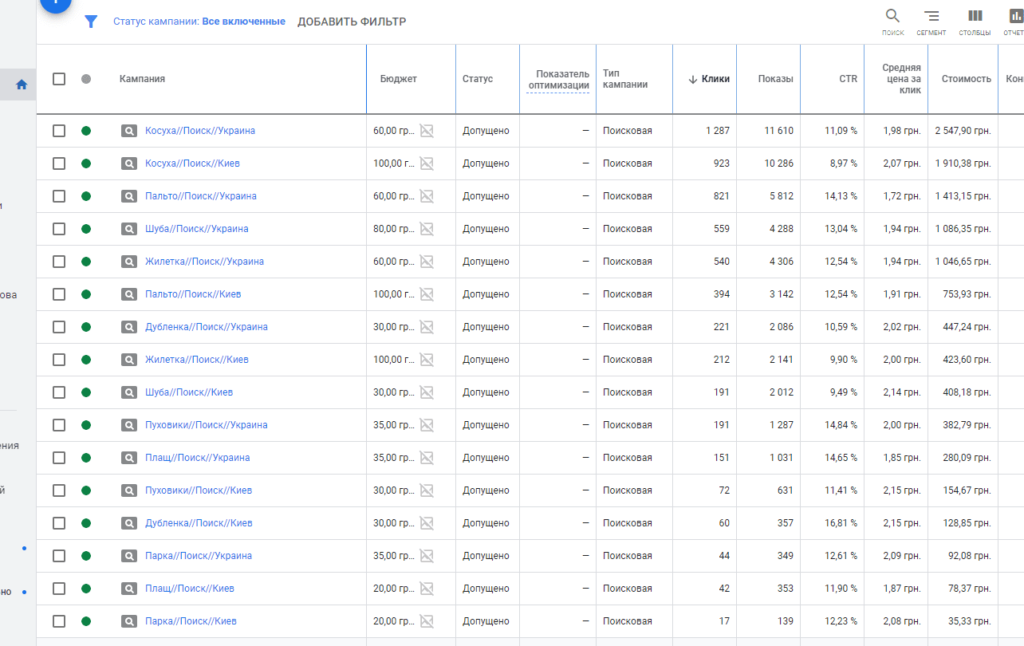Click the Показатель оптимизации column header
This screenshot has width=1024, height=646.
(558, 80)
